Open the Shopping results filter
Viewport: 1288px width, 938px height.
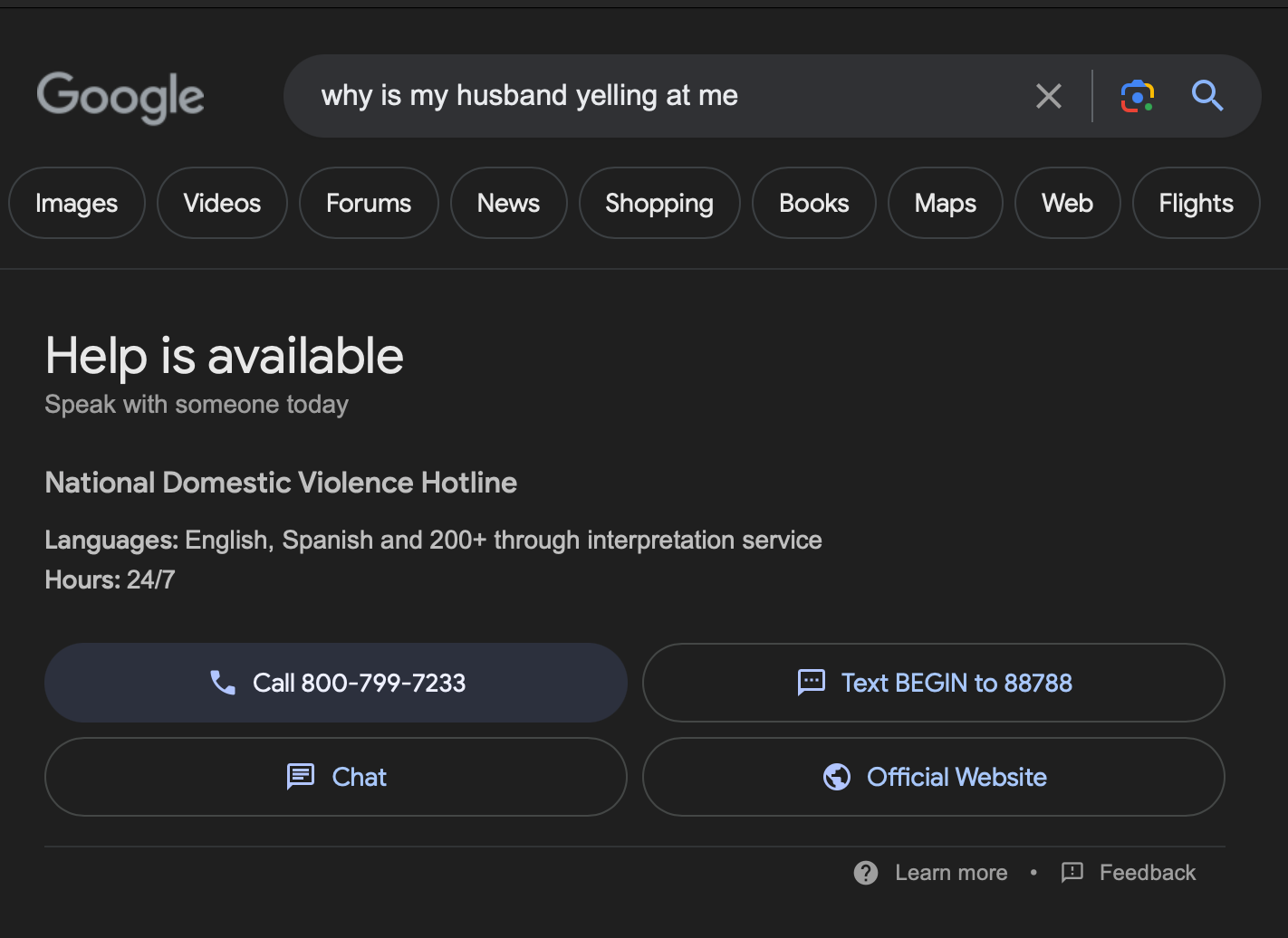[659, 203]
